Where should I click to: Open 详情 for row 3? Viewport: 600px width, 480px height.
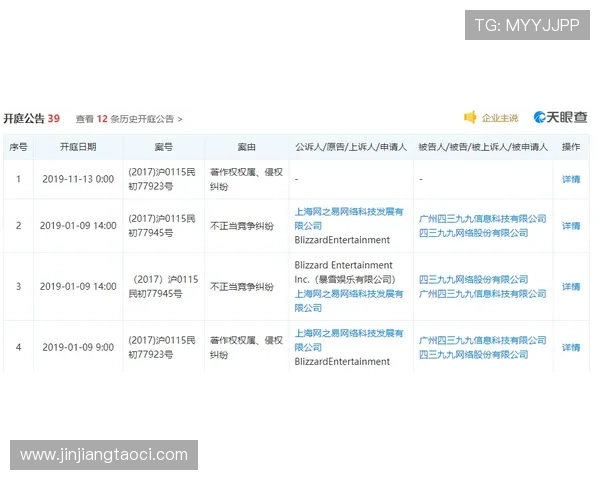coord(571,287)
